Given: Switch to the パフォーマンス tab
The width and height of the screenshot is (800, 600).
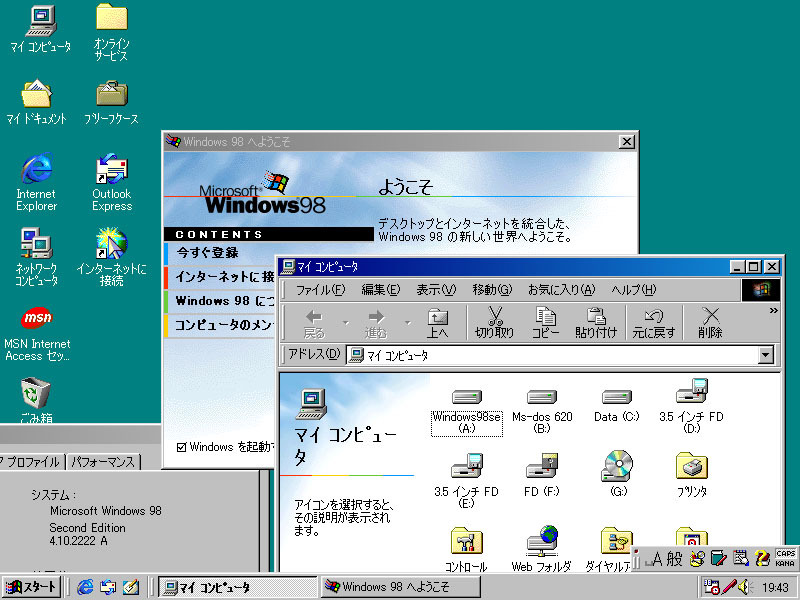Looking at the screenshot, I should click(103, 462).
